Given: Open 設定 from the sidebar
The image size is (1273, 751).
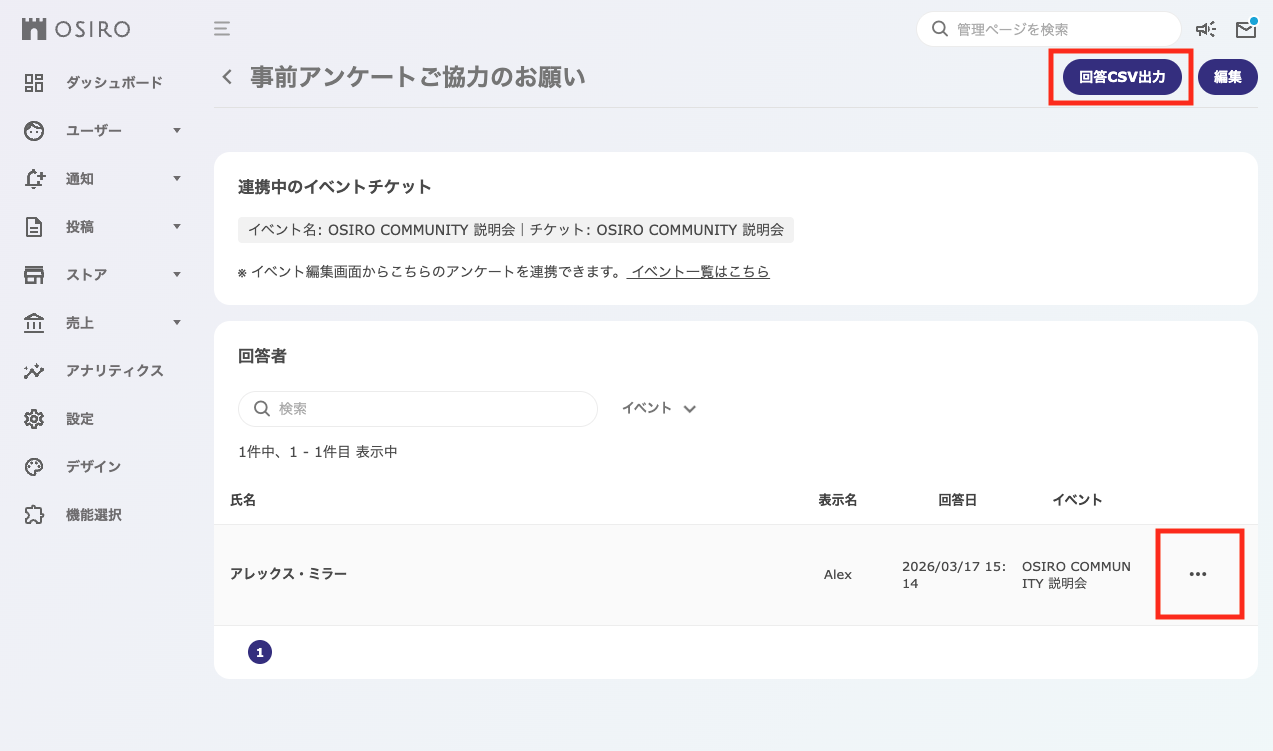Looking at the screenshot, I should point(79,419).
